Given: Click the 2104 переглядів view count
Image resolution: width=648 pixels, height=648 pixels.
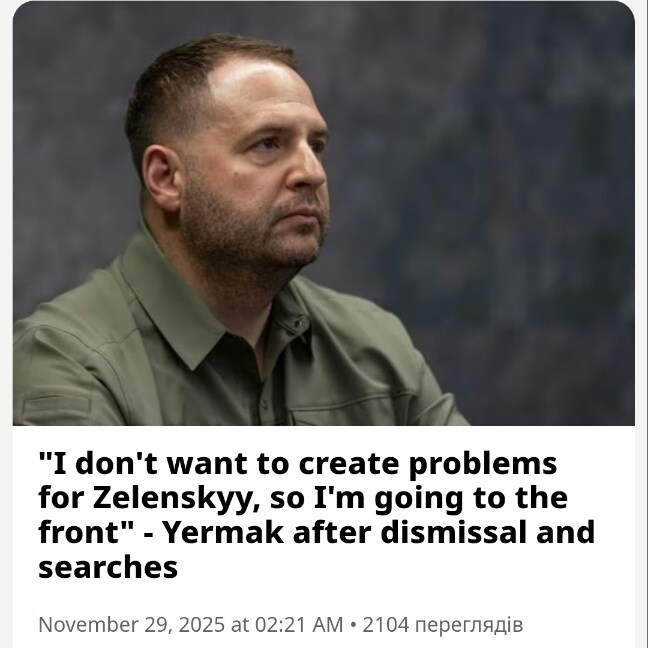Looking at the screenshot, I should pyautogui.click(x=442, y=625).
